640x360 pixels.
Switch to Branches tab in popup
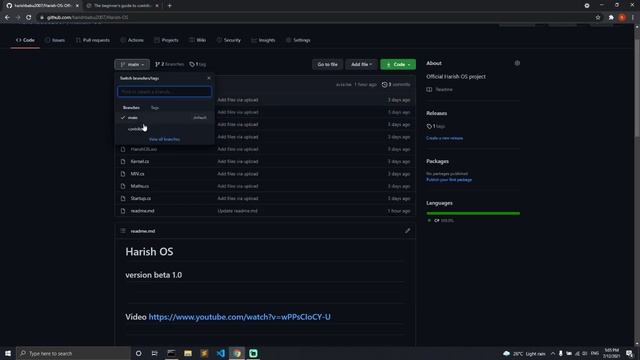tap(131, 107)
